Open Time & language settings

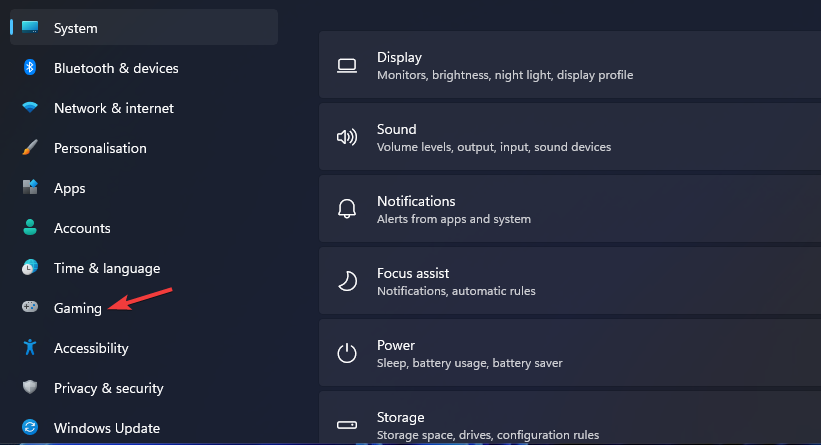pyautogui.click(x=106, y=268)
